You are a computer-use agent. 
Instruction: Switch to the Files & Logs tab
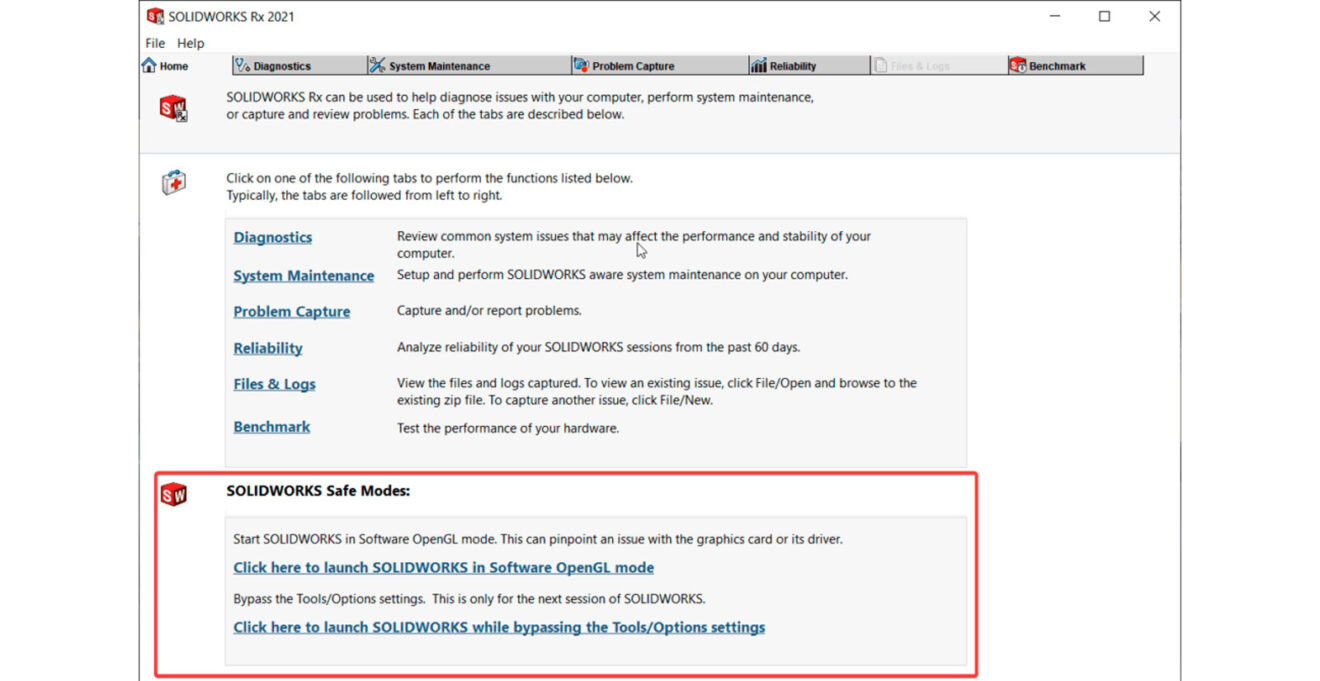919,66
